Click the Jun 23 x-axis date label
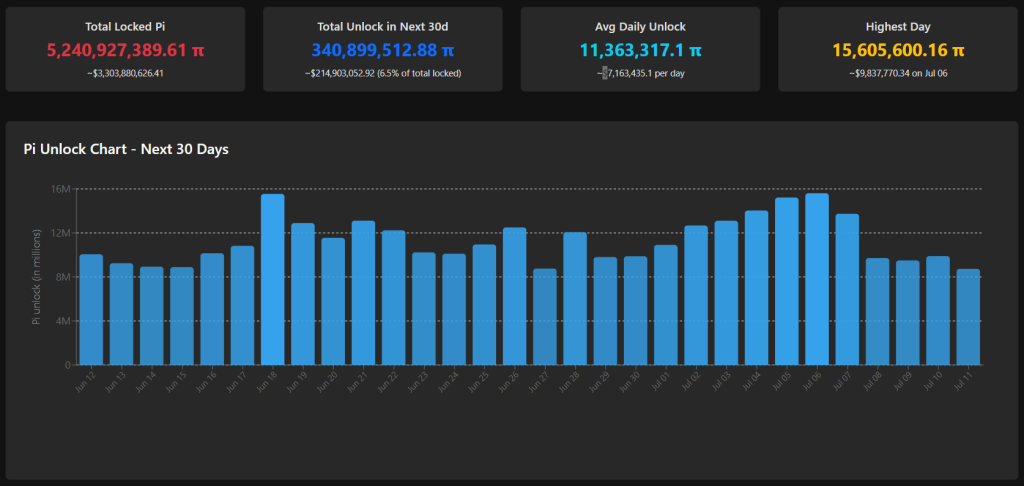The width and height of the screenshot is (1024, 486). 421,380
